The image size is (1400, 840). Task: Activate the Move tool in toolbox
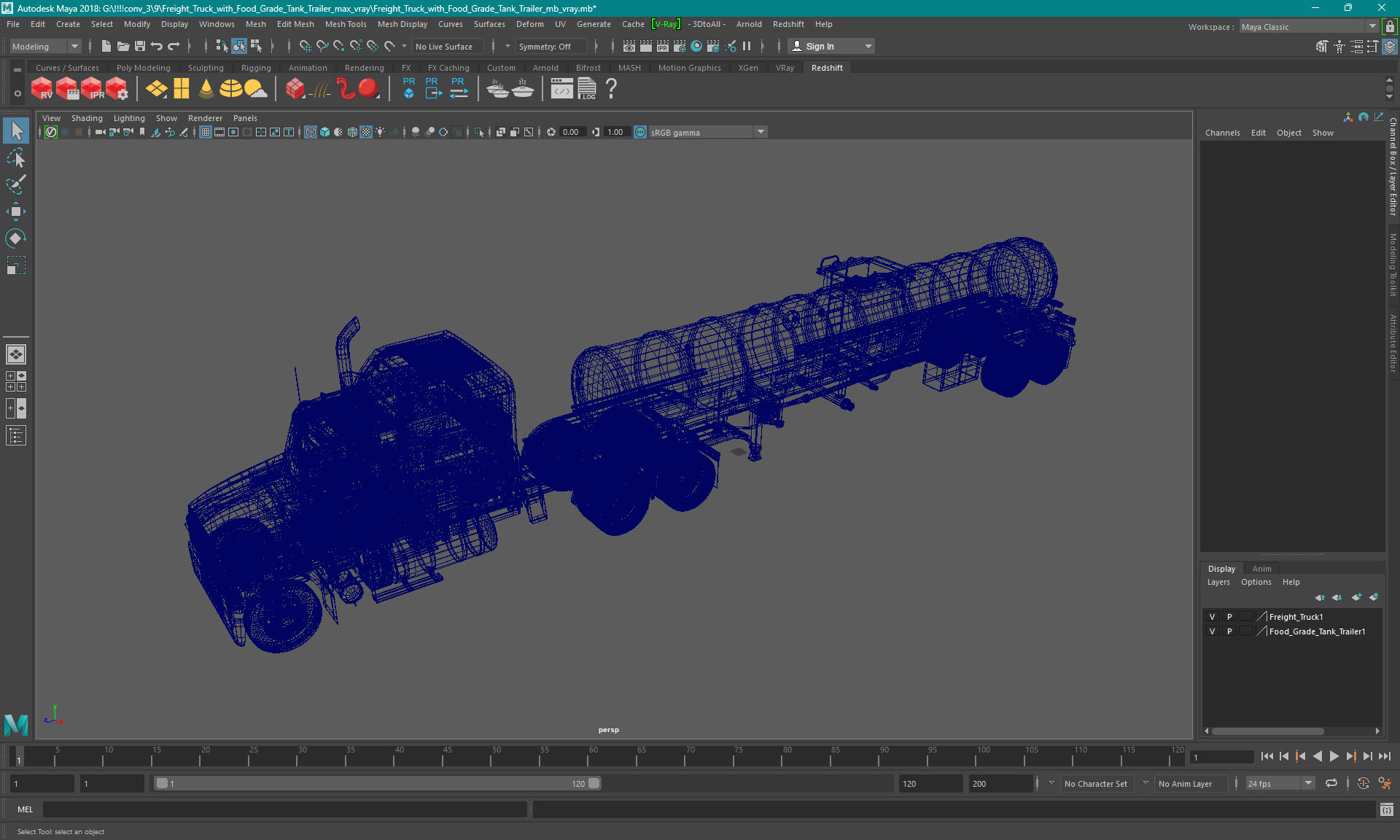click(x=16, y=211)
